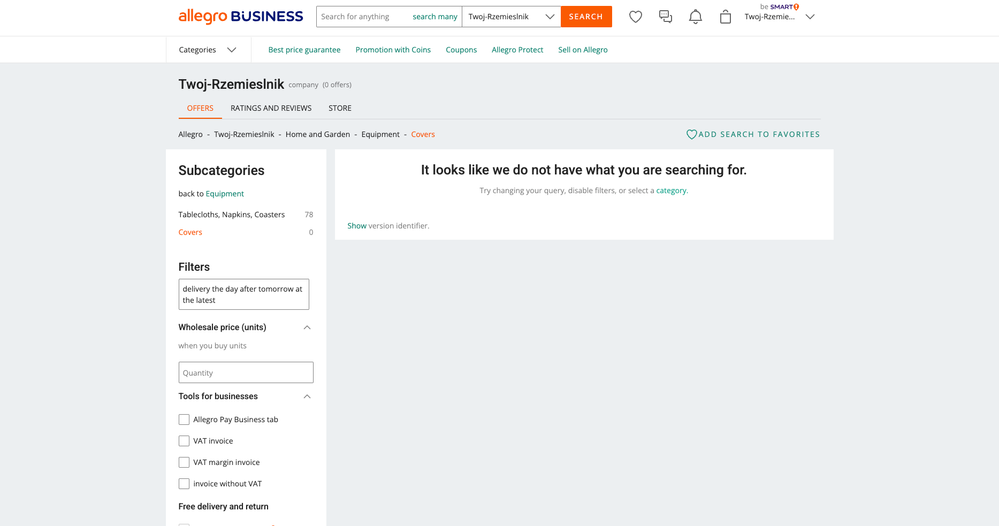Viewport: 999px width, 526px height.
Task: Open the Store tab
Action: (x=340, y=108)
